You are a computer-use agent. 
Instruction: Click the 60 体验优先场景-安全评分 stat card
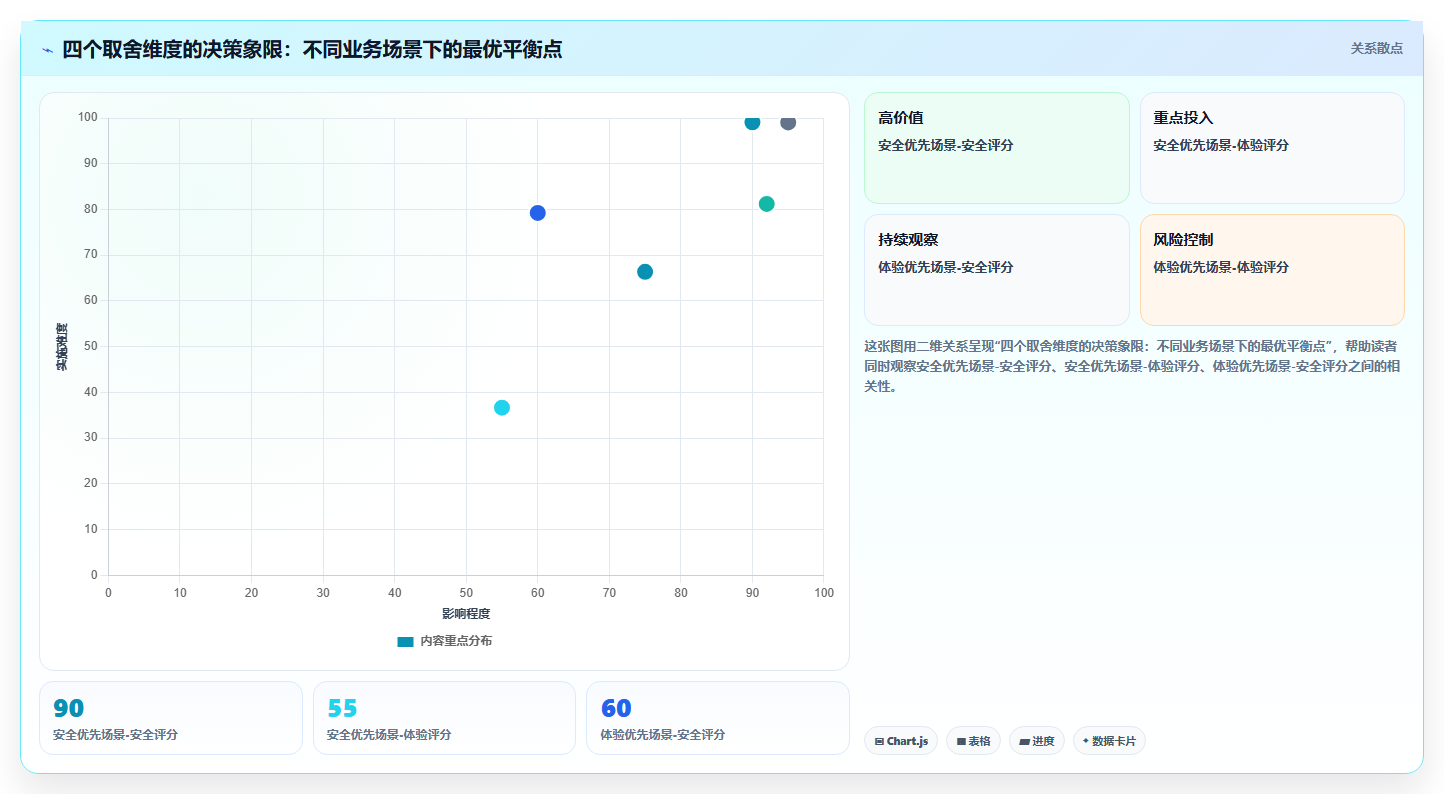point(717,718)
